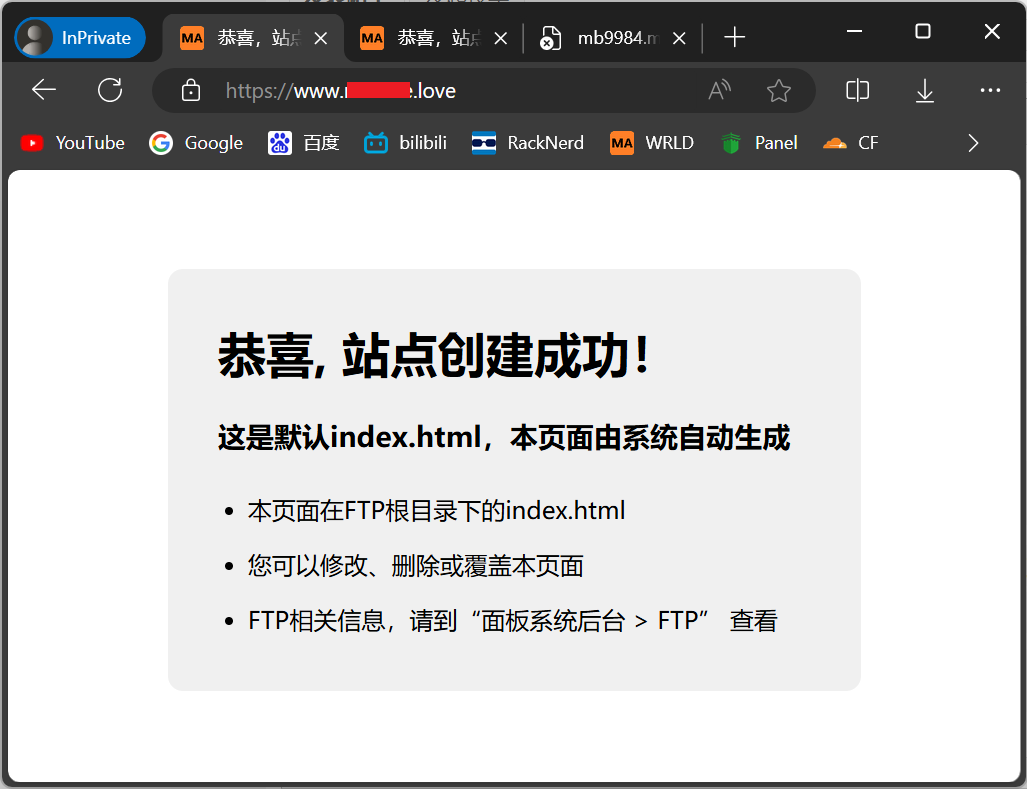Screen dimensions: 1027x789
Task: Click text 您可以修改、删除或覆盖本页面
Action: click(415, 566)
